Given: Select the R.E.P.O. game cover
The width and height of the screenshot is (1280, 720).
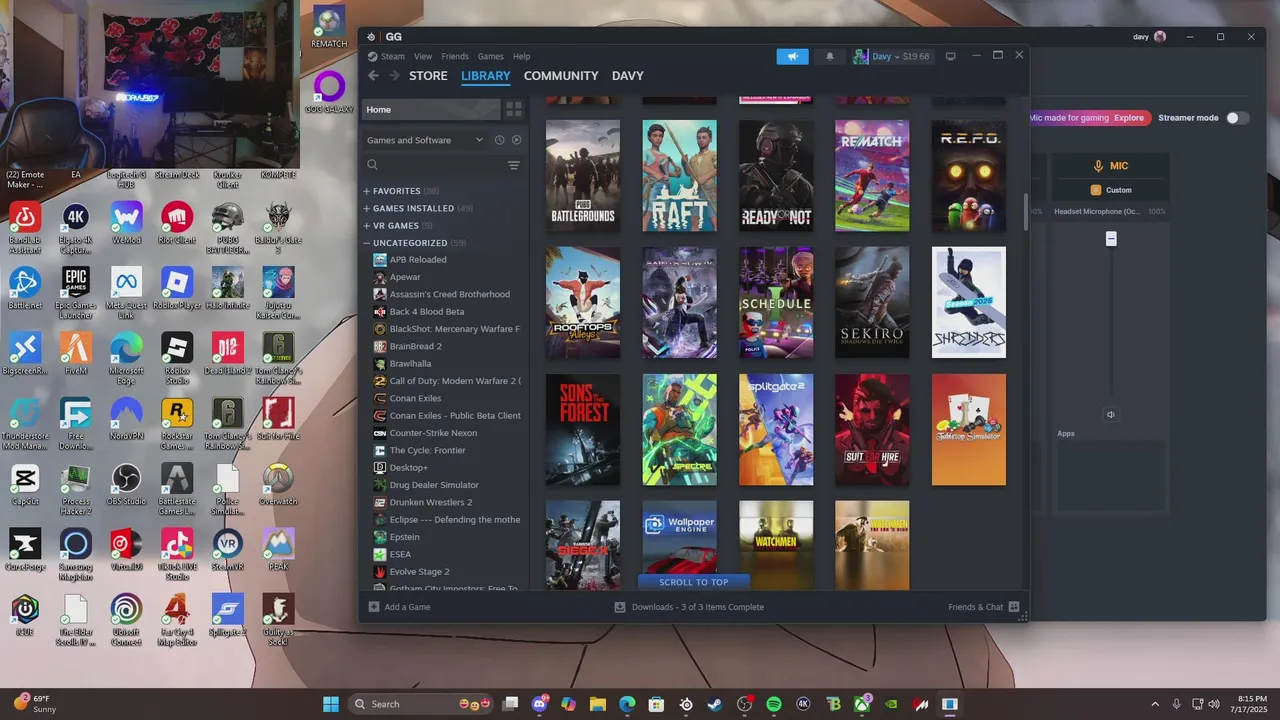Looking at the screenshot, I should (969, 176).
